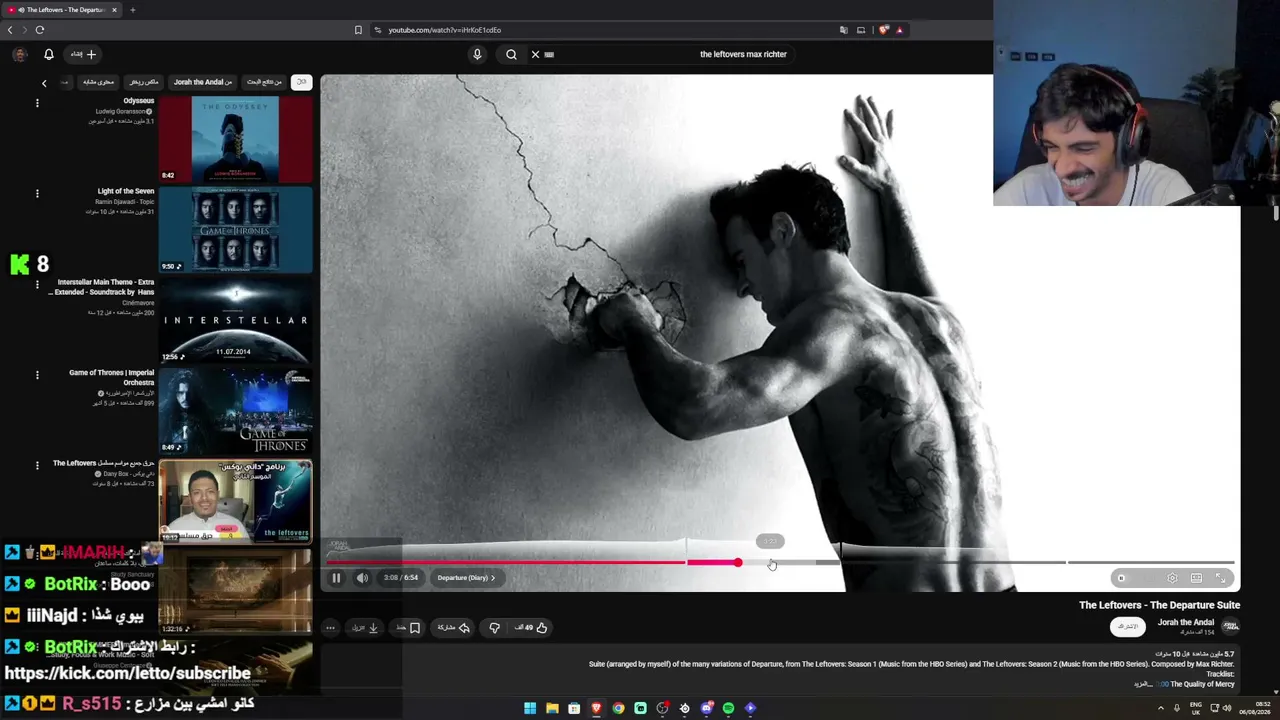1280x720 pixels.
Task: Open the player settings gear
Action: point(1172,578)
